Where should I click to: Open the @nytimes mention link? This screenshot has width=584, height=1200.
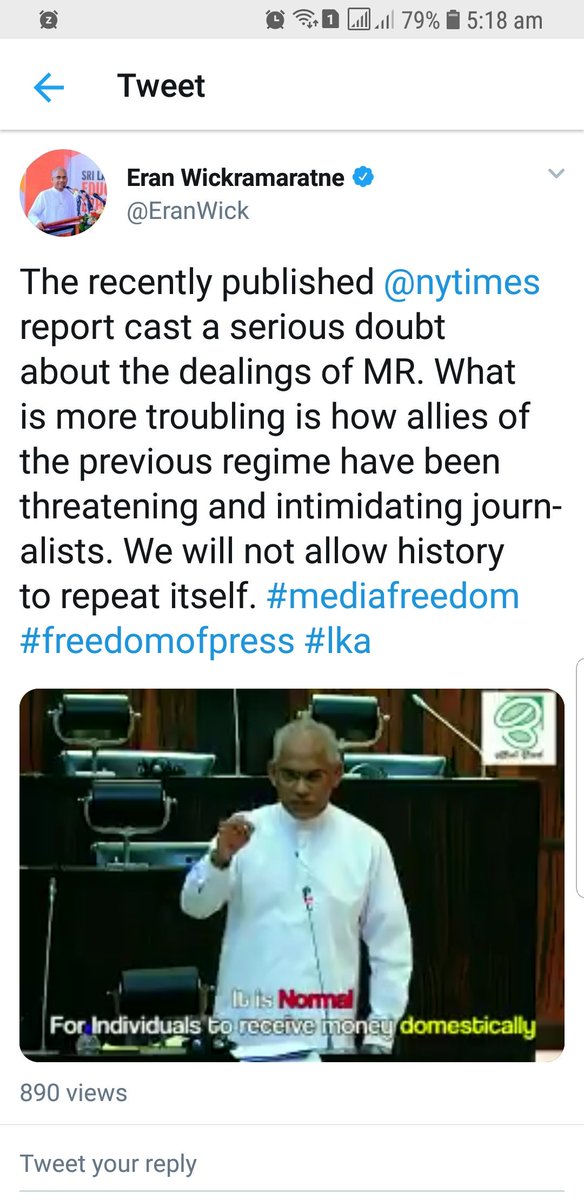(462, 282)
